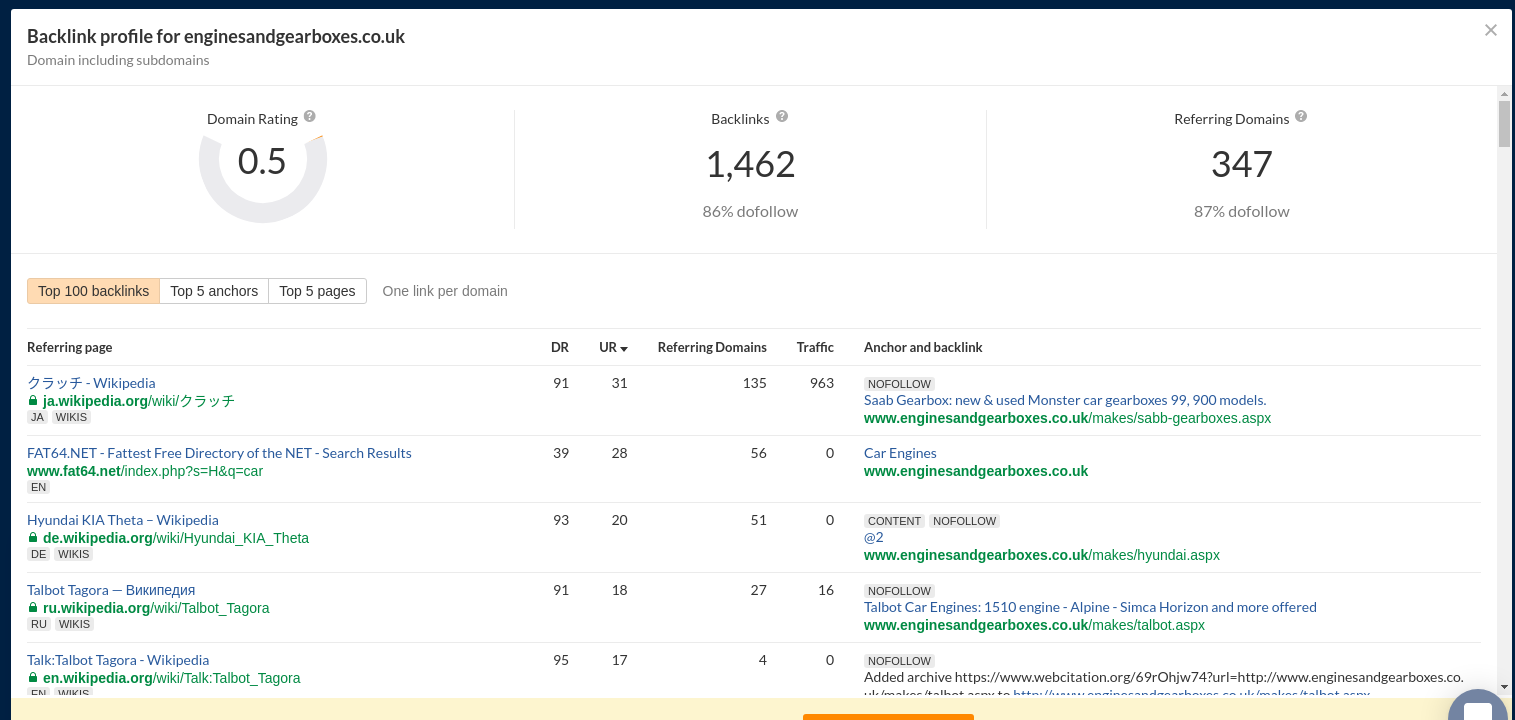The image size is (1515, 720).
Task: Click the Domain Rating help icon
Action: 310,117
